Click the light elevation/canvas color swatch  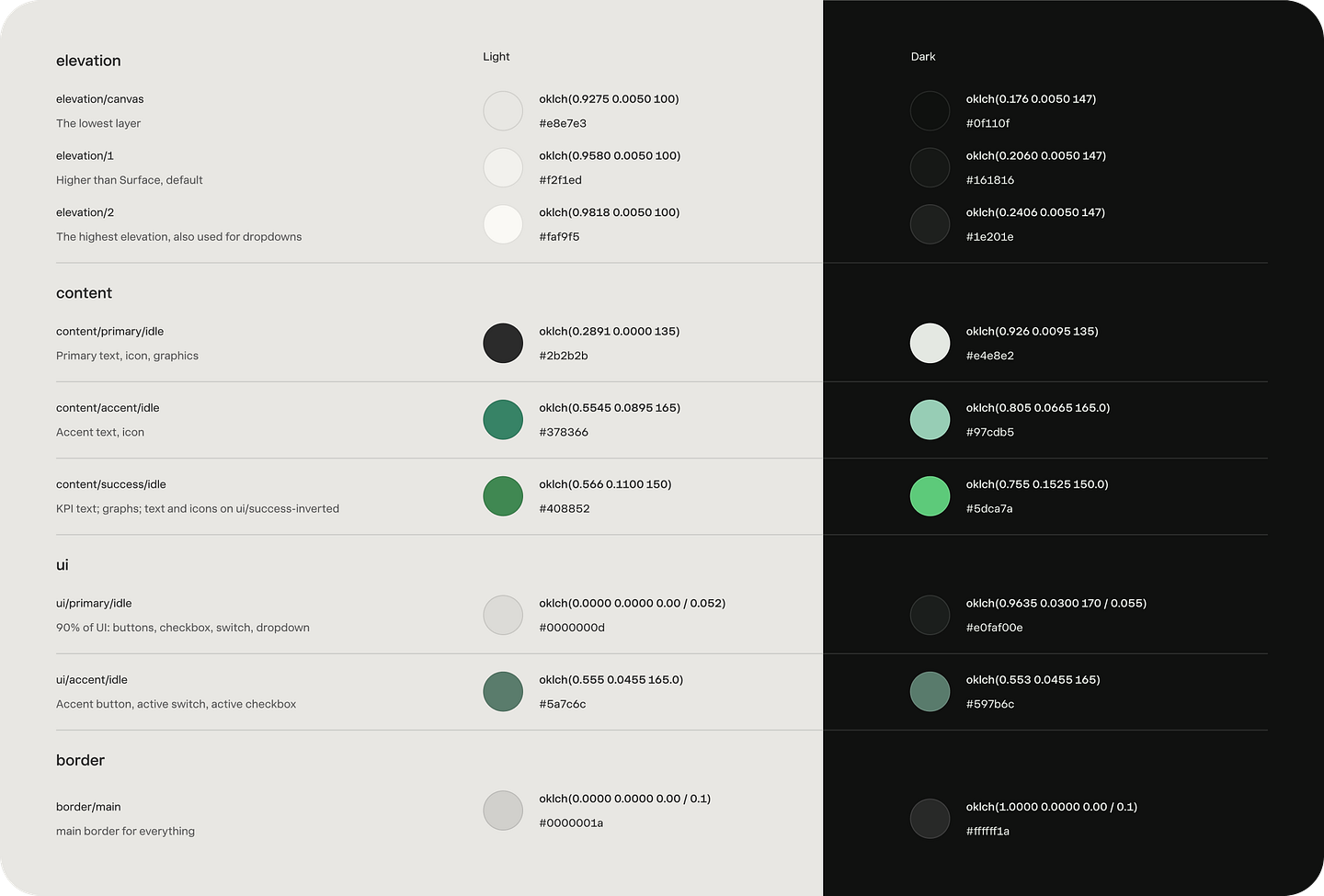[x=503, y=111]
